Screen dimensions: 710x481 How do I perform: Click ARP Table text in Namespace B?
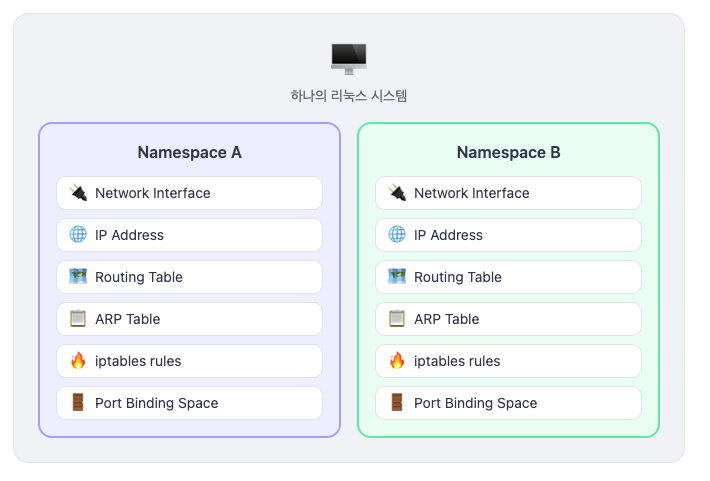(x=446, y=319)
